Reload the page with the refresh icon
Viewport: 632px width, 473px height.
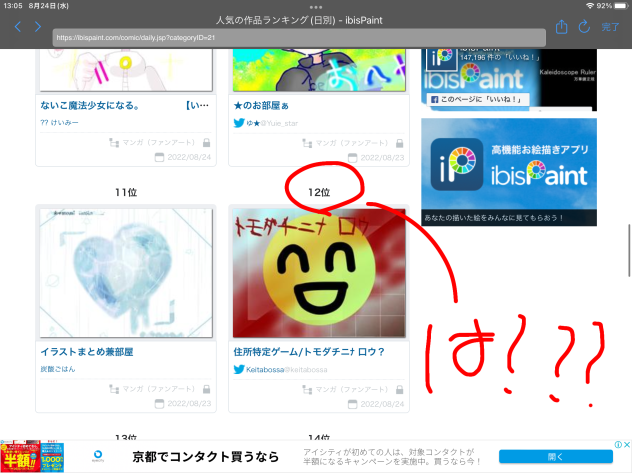584,27
